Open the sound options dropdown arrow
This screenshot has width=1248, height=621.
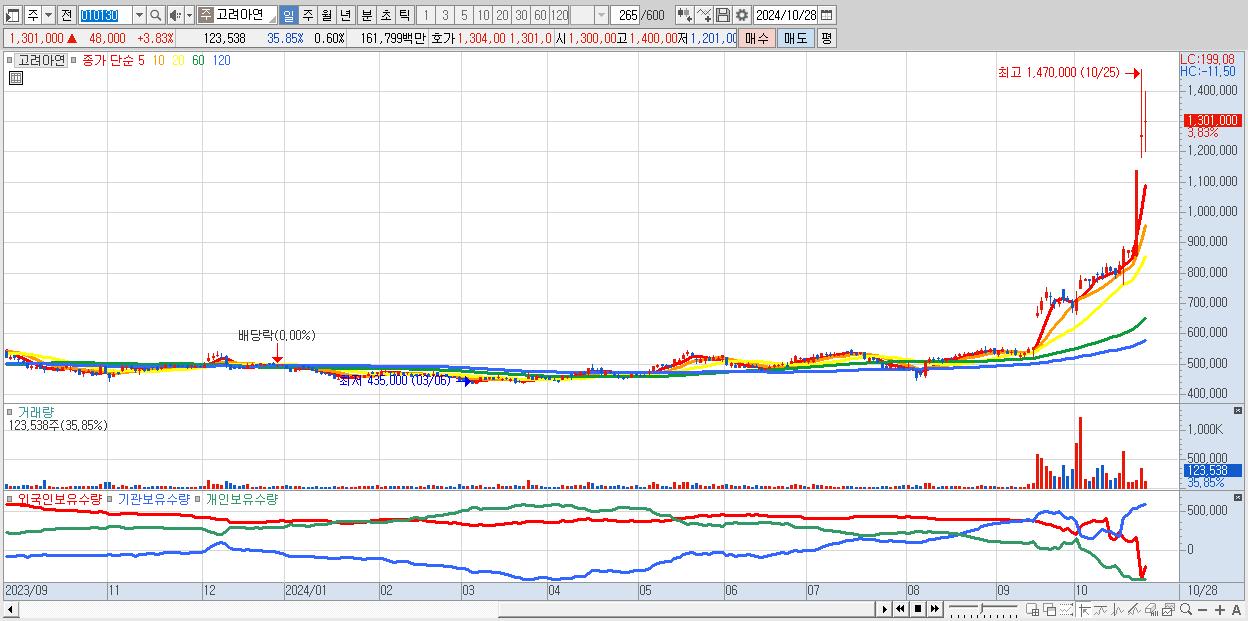point(189,15)
